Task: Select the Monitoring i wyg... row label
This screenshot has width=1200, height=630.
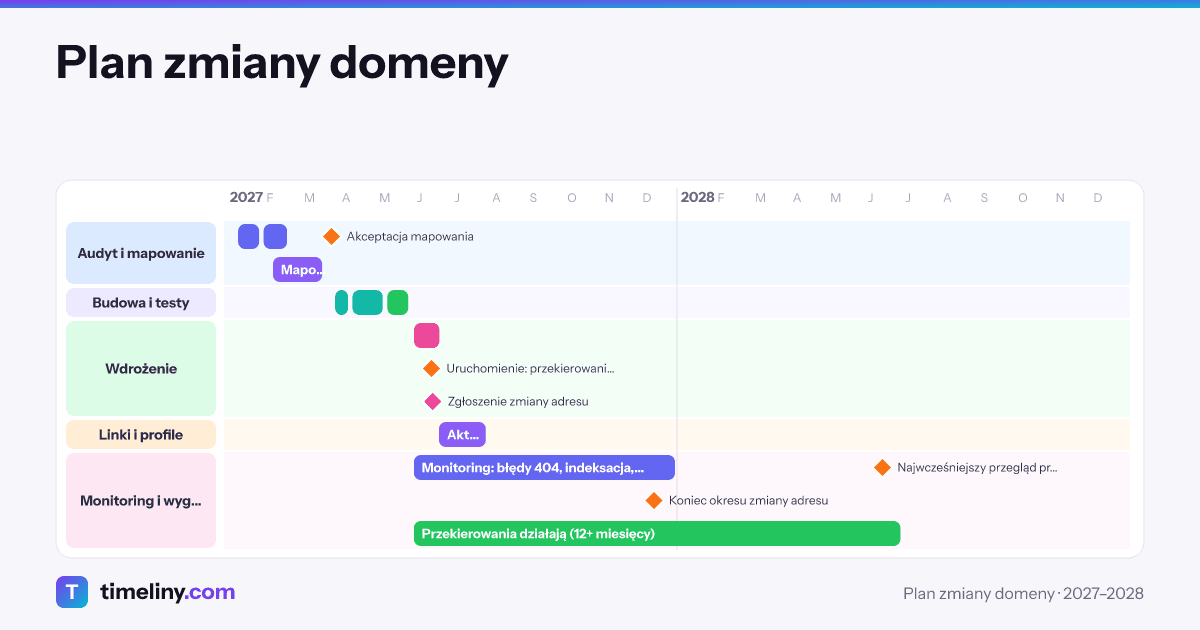Action: [141, 500]
